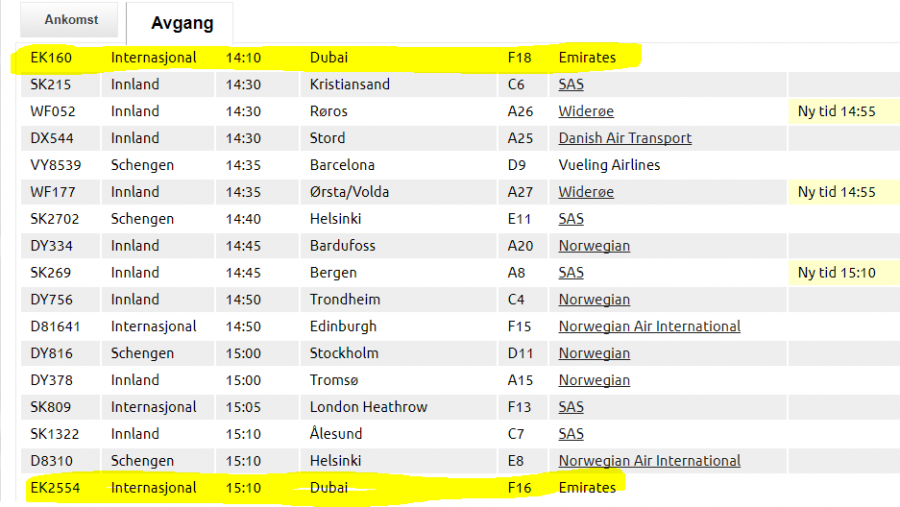Click Norwegian Air International link for D8310
The height and width of the screenshot is (507, 900).
[649, 462]
